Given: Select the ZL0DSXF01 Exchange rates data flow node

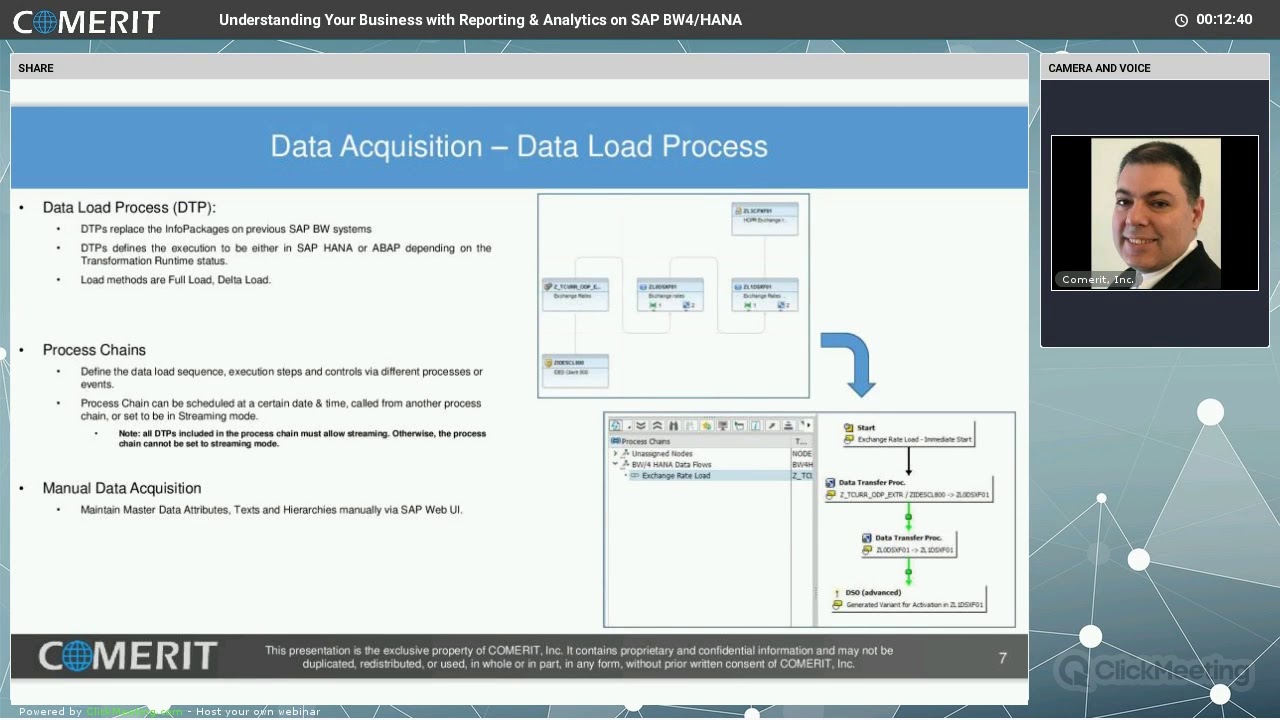Looking at the screenshot, I should tap(670, 295).
